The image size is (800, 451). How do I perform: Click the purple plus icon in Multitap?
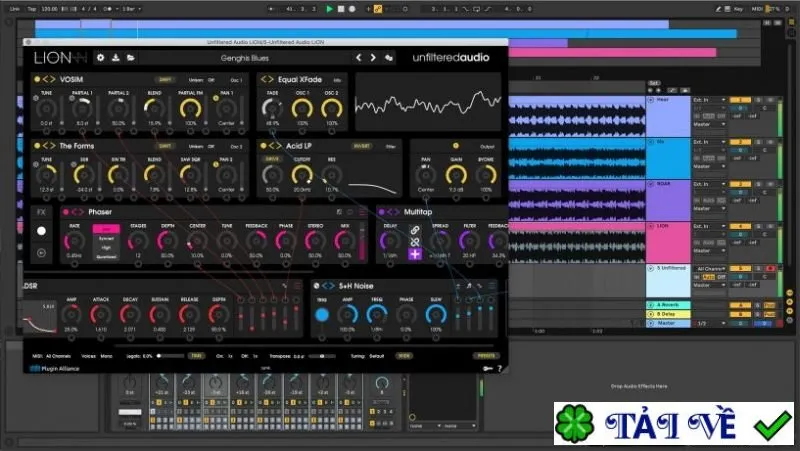click(x=415, y=254)
